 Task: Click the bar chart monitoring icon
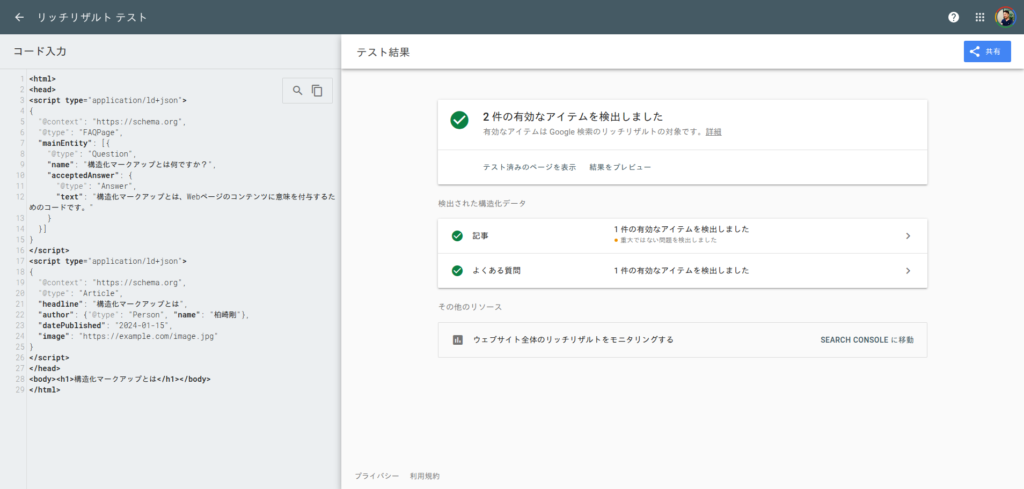point(458,339)
